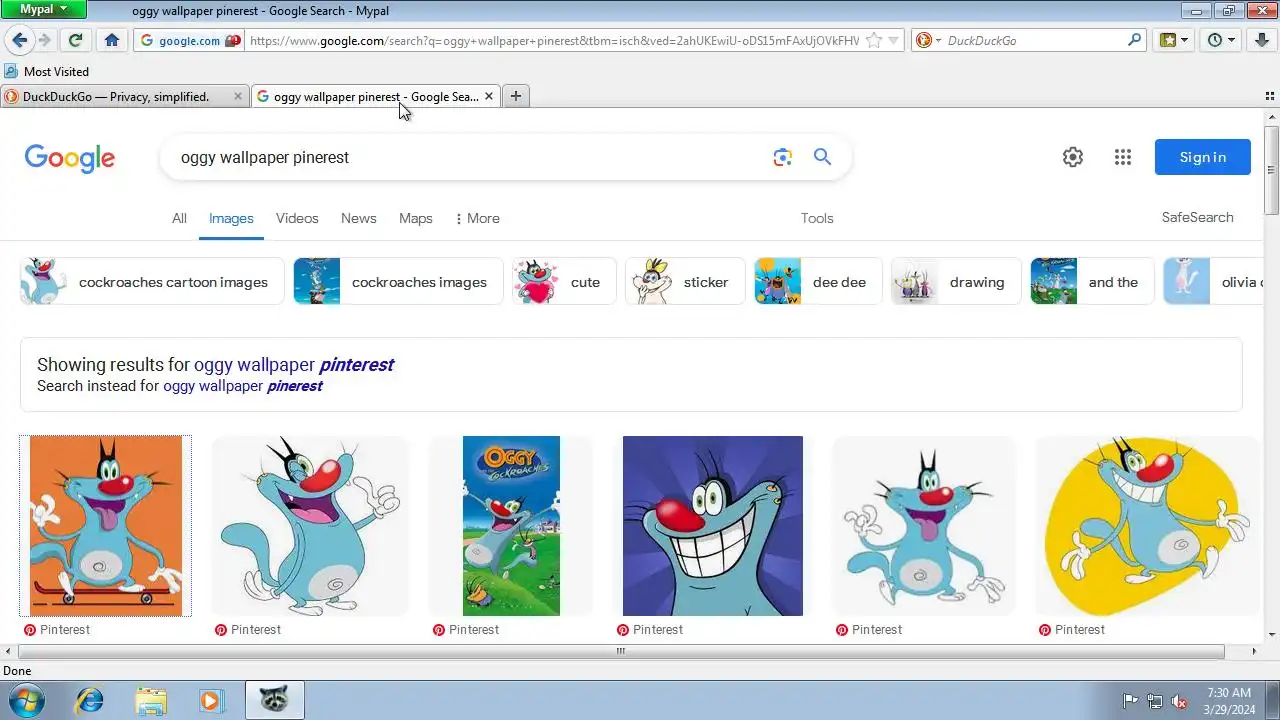Open the waving Oggy on white thumbnail
The height and width of the screenshot is (720, 1280).
pyautogui.click(x=310, y=526)
